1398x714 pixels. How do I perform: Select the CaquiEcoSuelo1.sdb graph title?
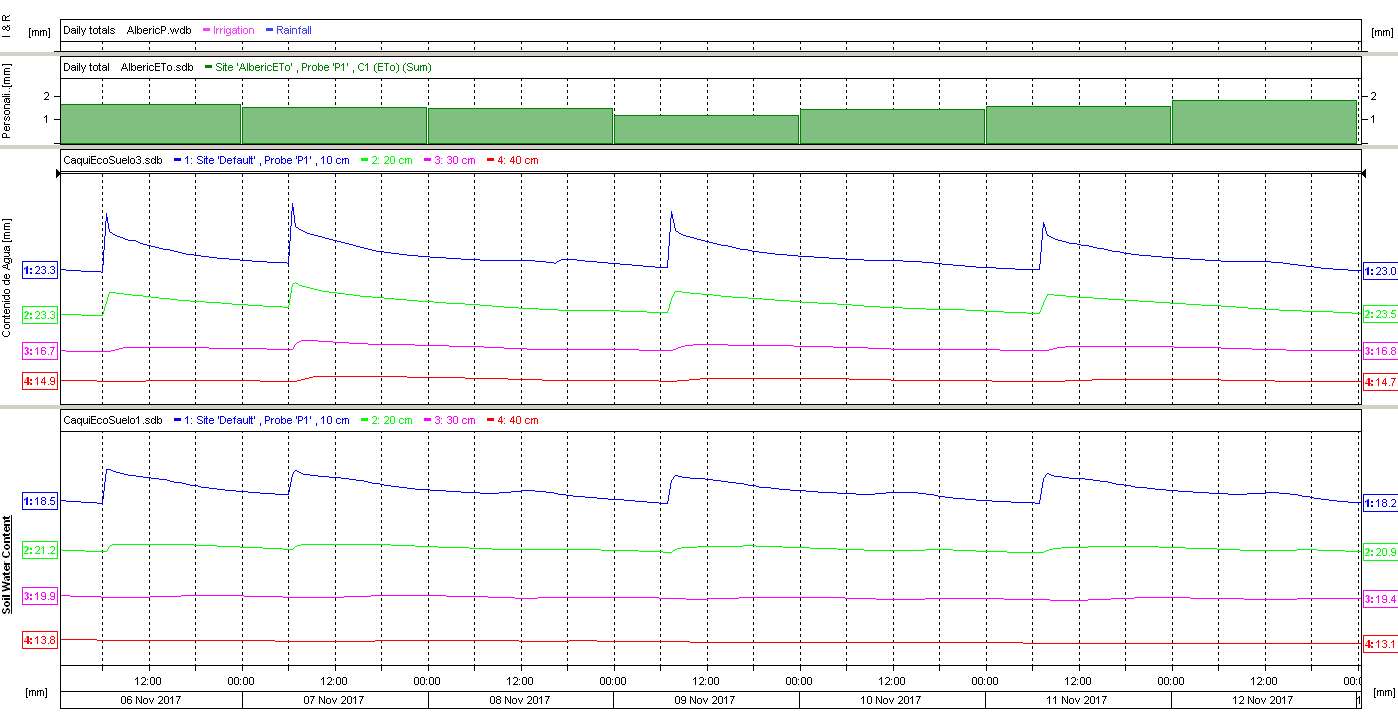pos(113,420)
